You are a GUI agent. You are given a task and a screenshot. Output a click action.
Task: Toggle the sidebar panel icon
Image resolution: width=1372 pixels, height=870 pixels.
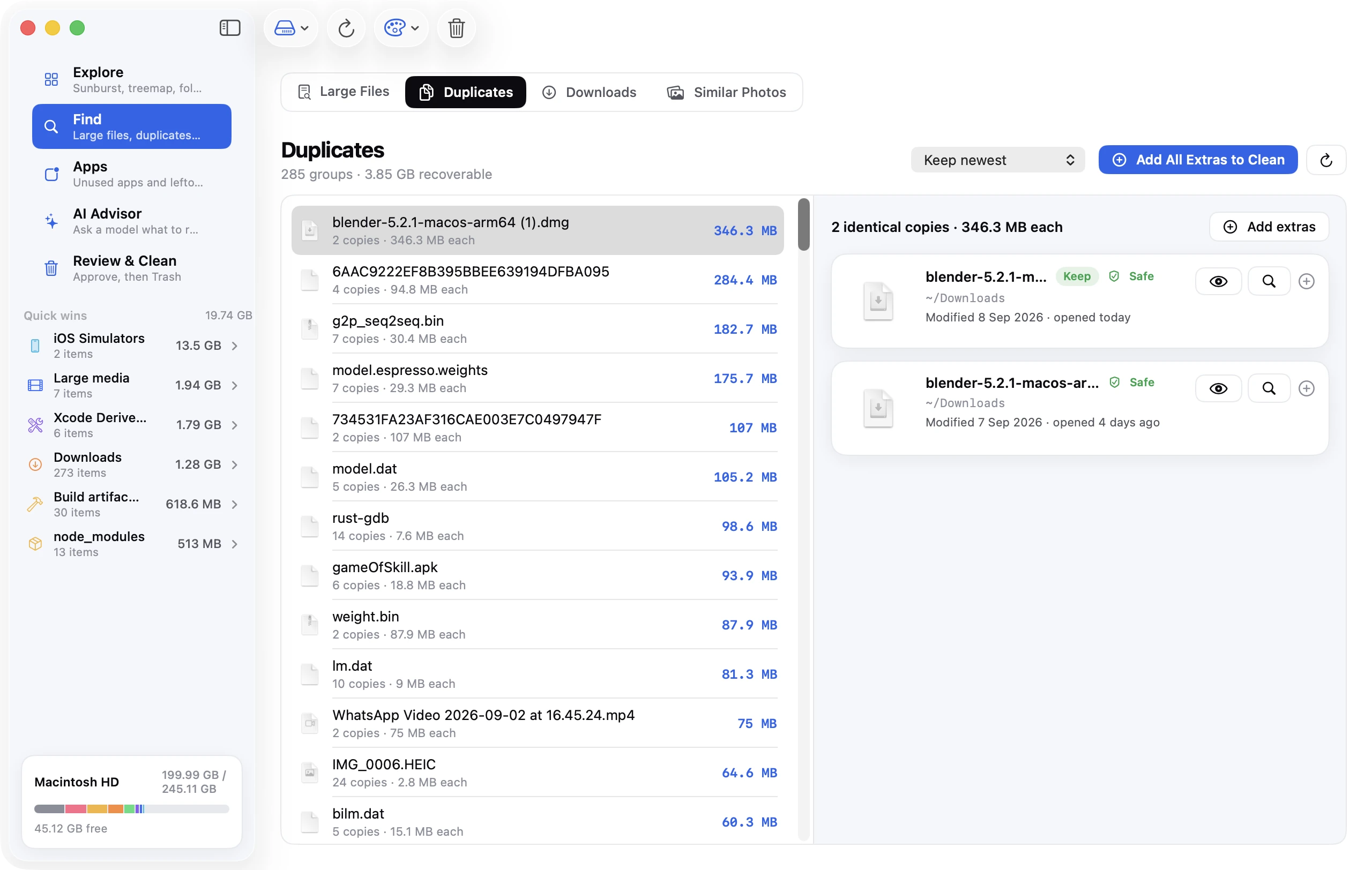point(229,28)
